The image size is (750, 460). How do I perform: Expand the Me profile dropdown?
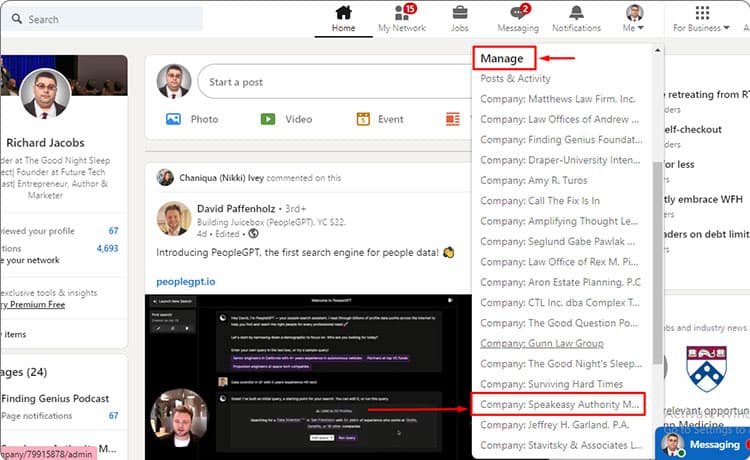tap(634, 18)
